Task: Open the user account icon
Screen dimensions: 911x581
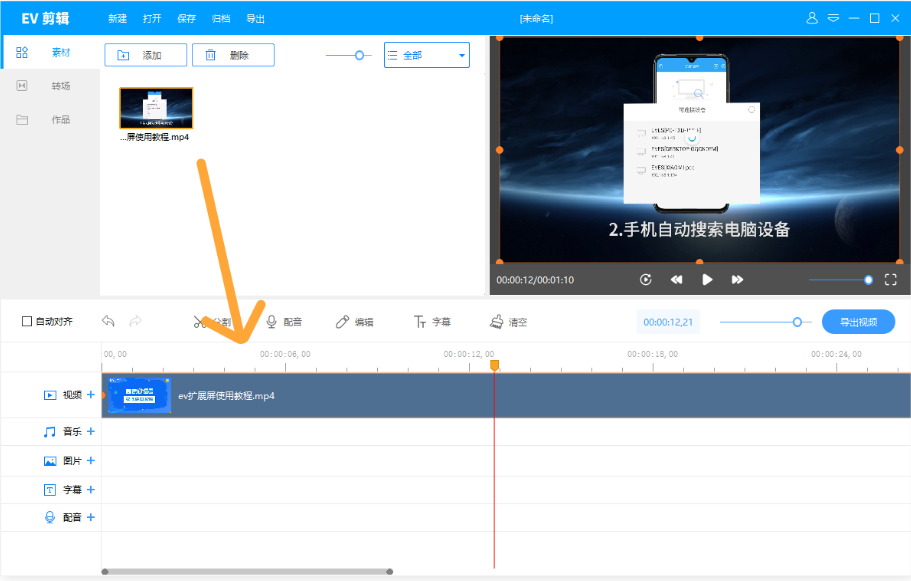Action: [x=812, y=18]
